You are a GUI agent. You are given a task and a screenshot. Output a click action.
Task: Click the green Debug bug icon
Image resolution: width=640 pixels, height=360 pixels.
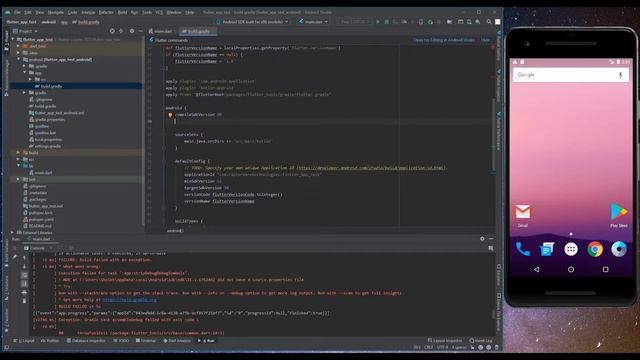point(387,22)
